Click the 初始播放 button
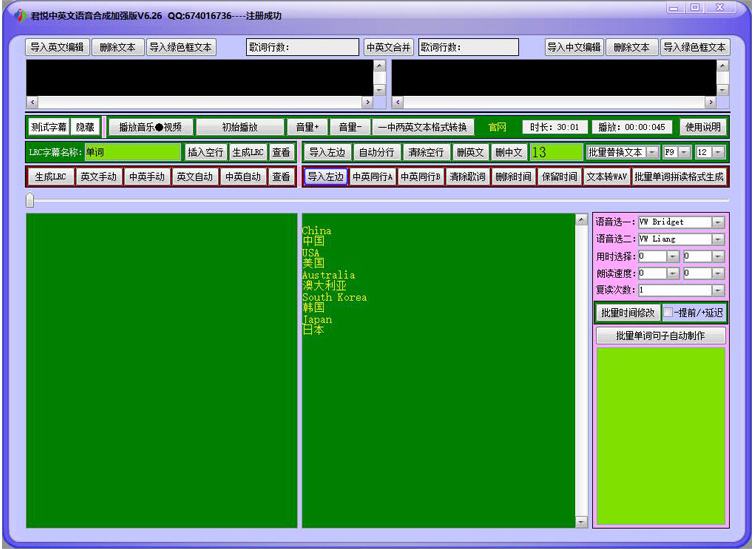The image size is (753, 549). 239,127
